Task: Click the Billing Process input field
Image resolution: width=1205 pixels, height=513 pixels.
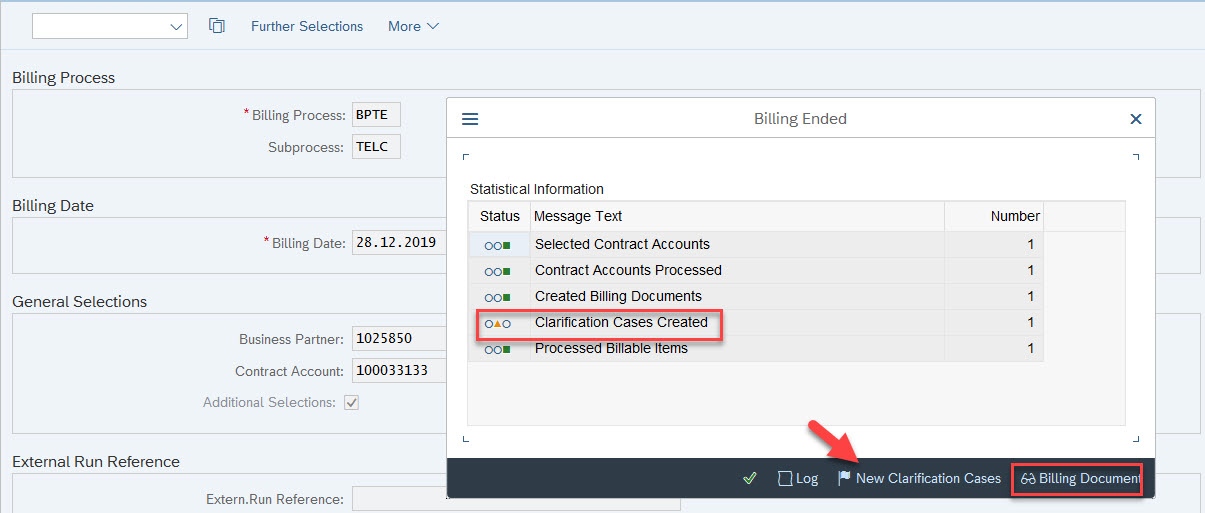Action: 376,115
